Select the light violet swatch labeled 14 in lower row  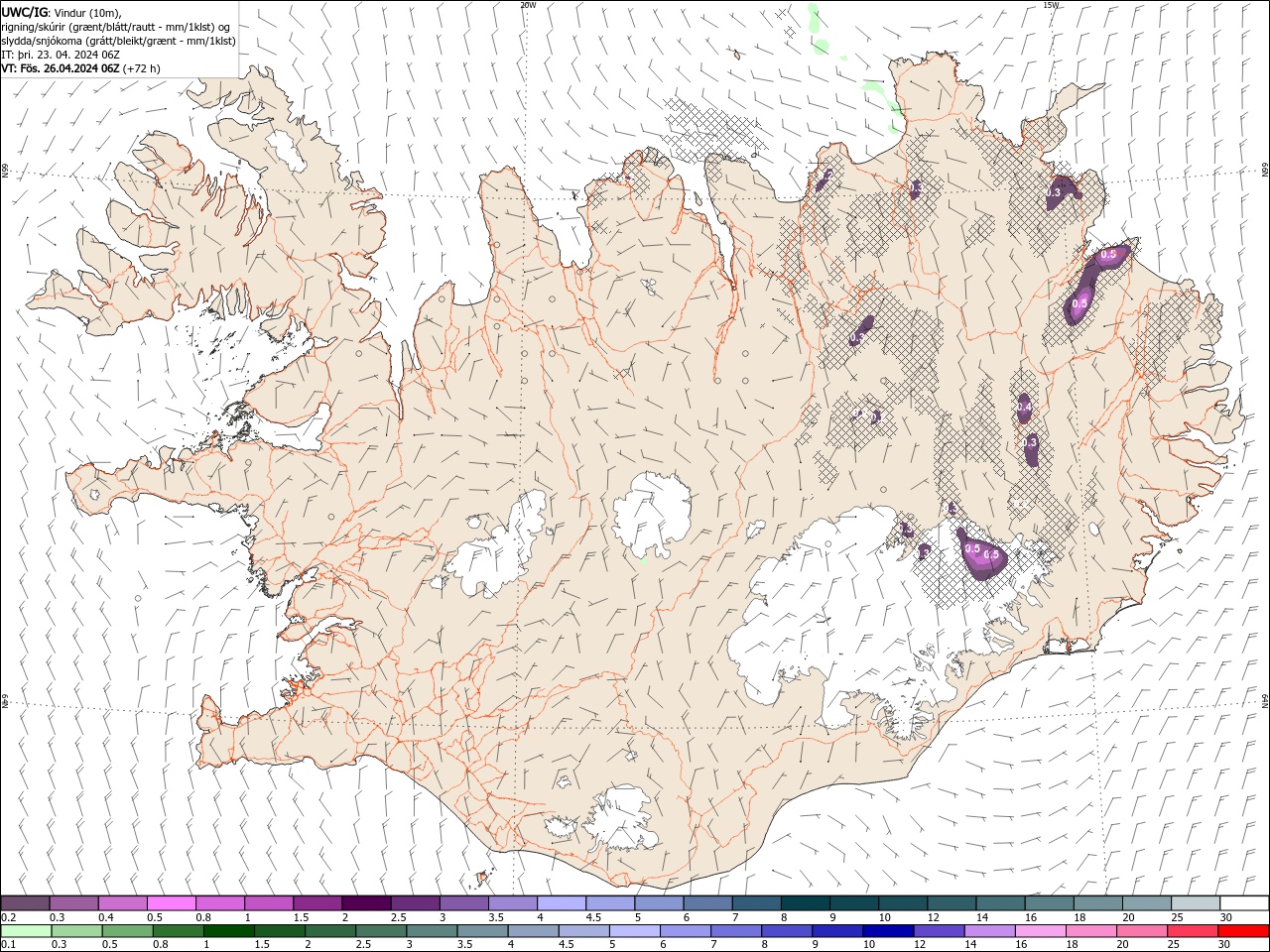[x=989, y=931]
